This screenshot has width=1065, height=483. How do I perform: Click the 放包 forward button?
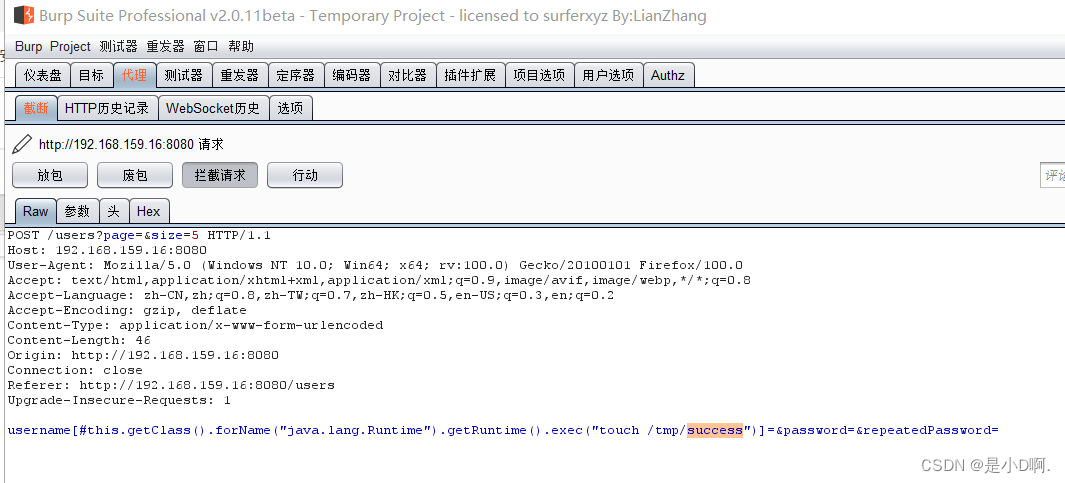click(x=50, y=175)
